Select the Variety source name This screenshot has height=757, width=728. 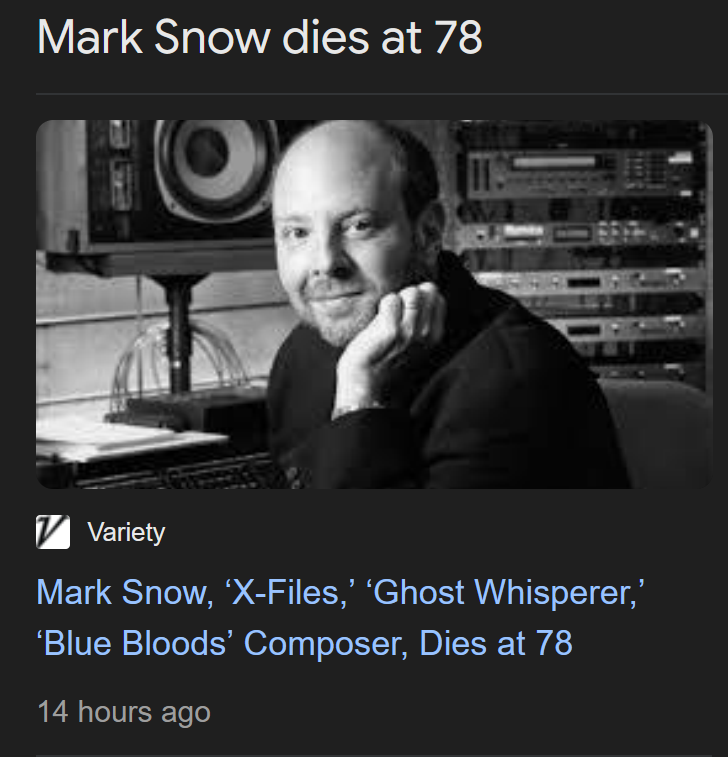[126, 532]
